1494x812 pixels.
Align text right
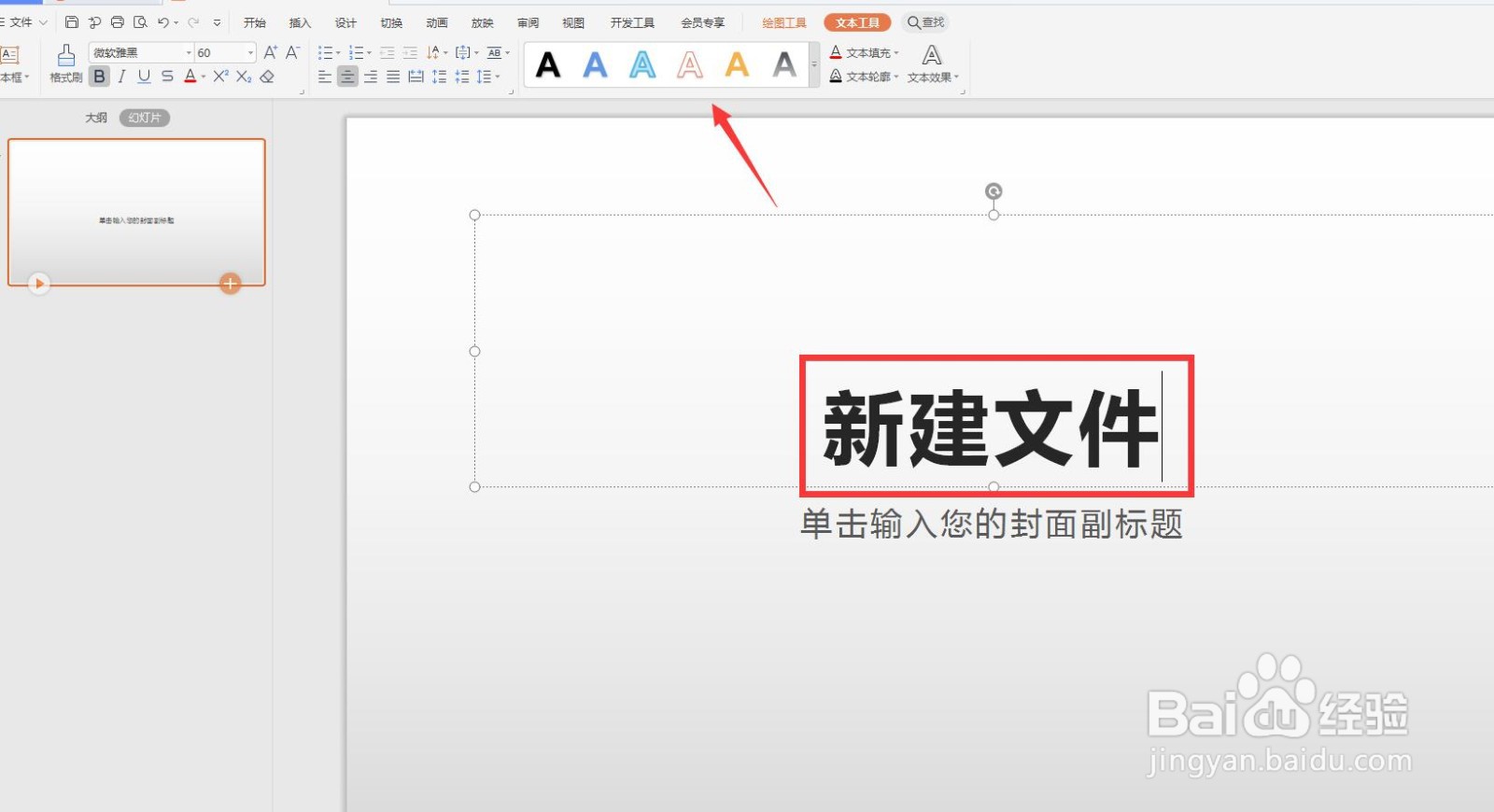pyautogui.click(x=371, y=77)
